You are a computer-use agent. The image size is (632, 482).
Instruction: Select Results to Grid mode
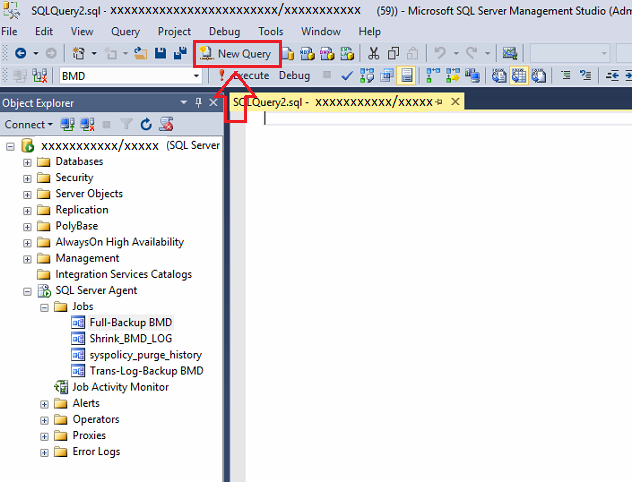point(519,76)
